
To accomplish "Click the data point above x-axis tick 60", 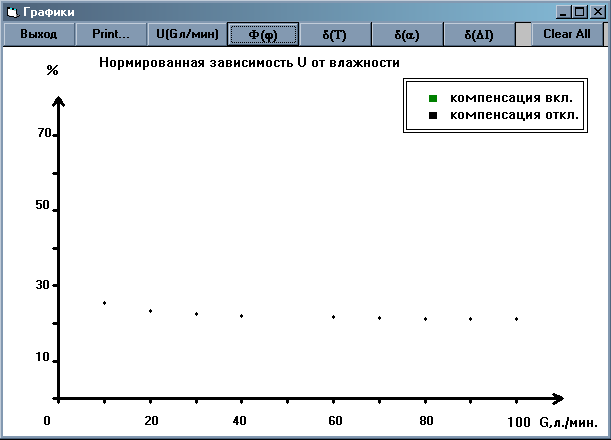I will (334, 317).
